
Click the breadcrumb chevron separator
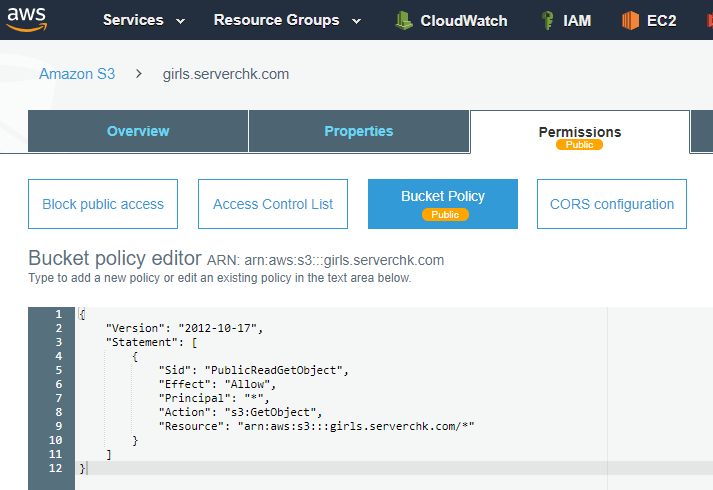tap(139, 74)
